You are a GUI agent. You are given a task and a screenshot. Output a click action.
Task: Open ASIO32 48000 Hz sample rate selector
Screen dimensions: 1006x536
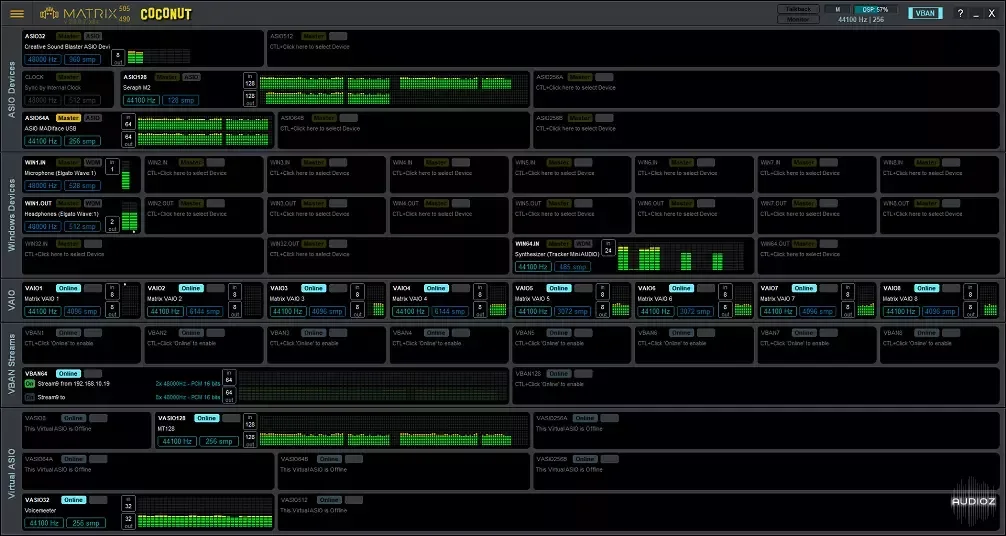(43, 59)
